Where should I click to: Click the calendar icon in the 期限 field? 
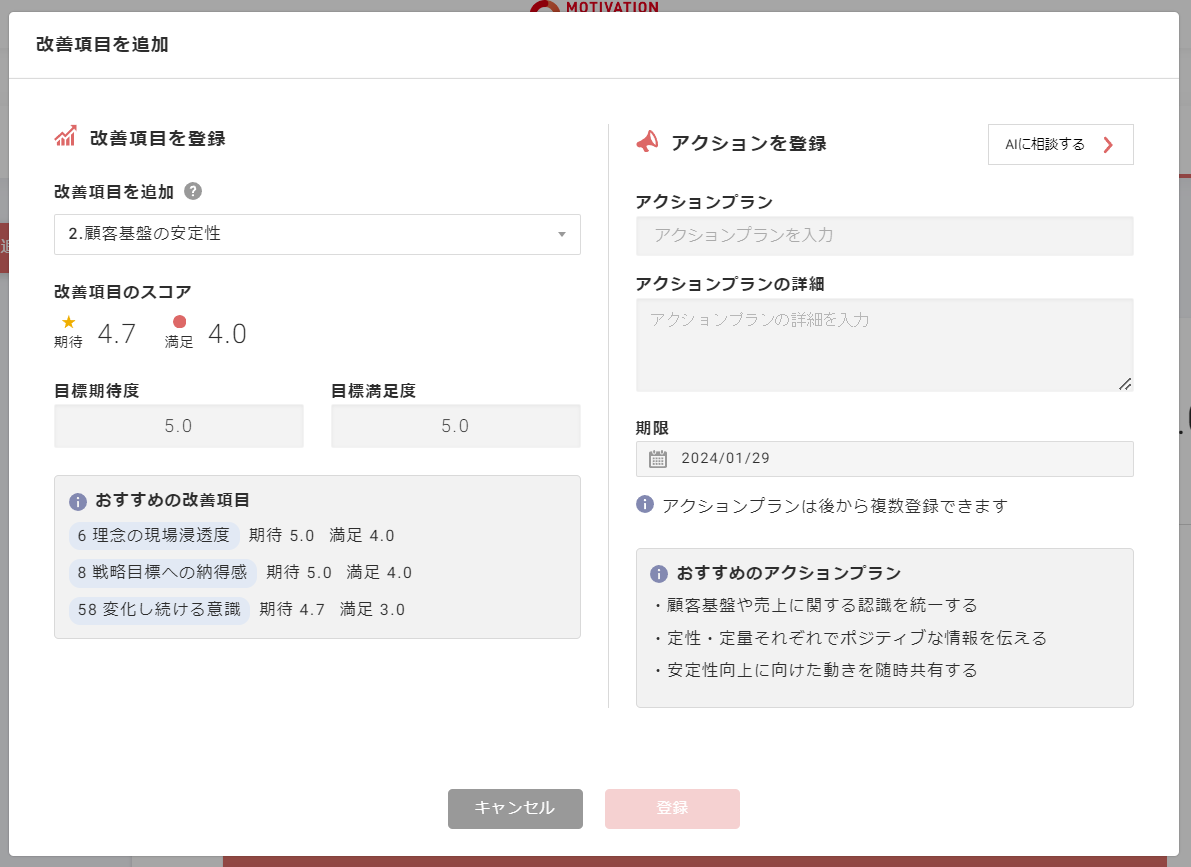point(655,458)
